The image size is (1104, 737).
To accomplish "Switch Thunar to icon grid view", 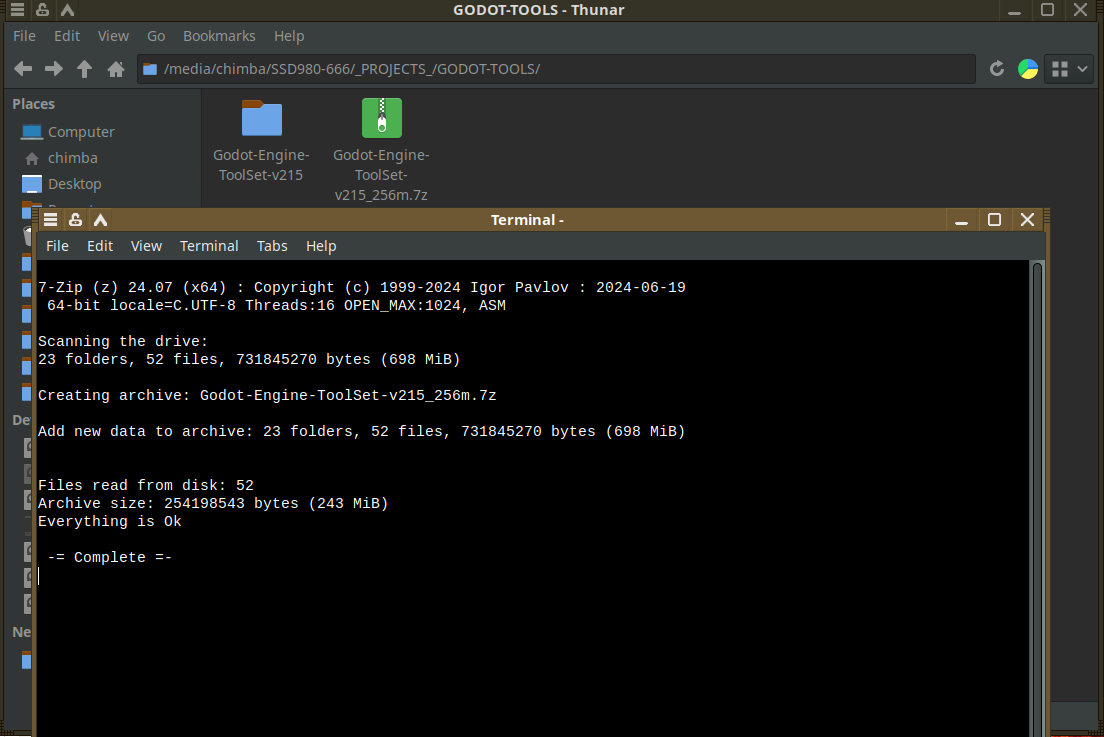I will [1060, 69].
